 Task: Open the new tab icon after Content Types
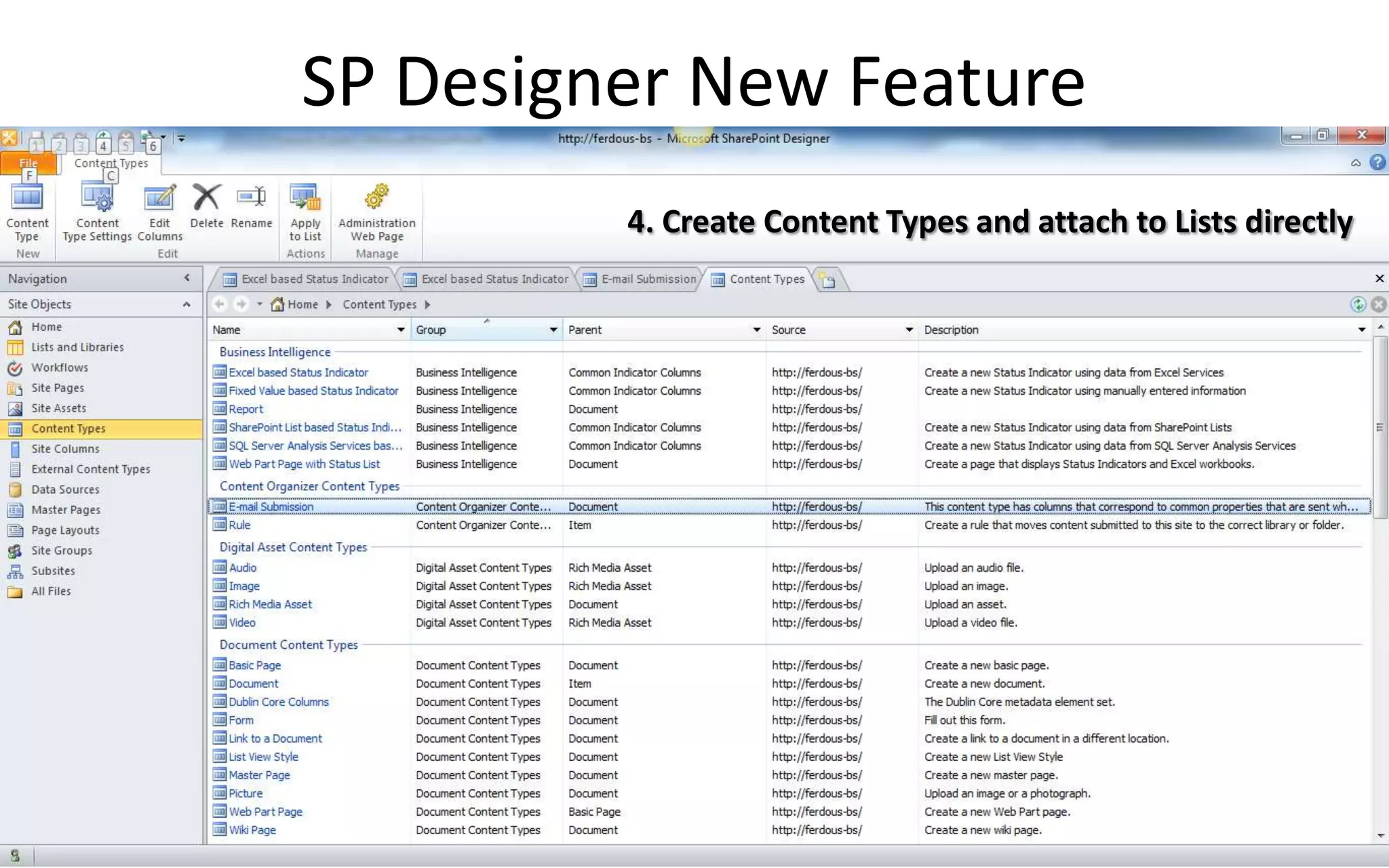[827, 279]
